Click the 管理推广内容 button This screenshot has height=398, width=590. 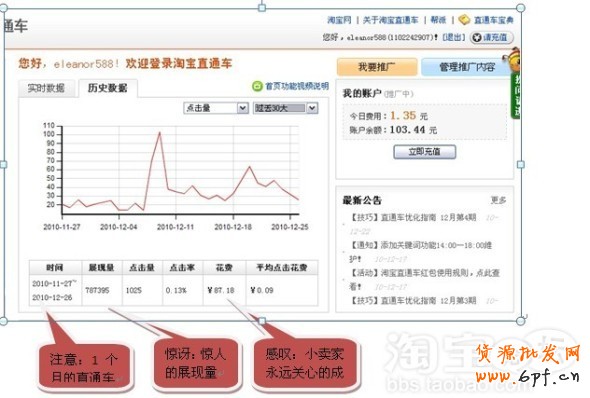coord(467,67)
